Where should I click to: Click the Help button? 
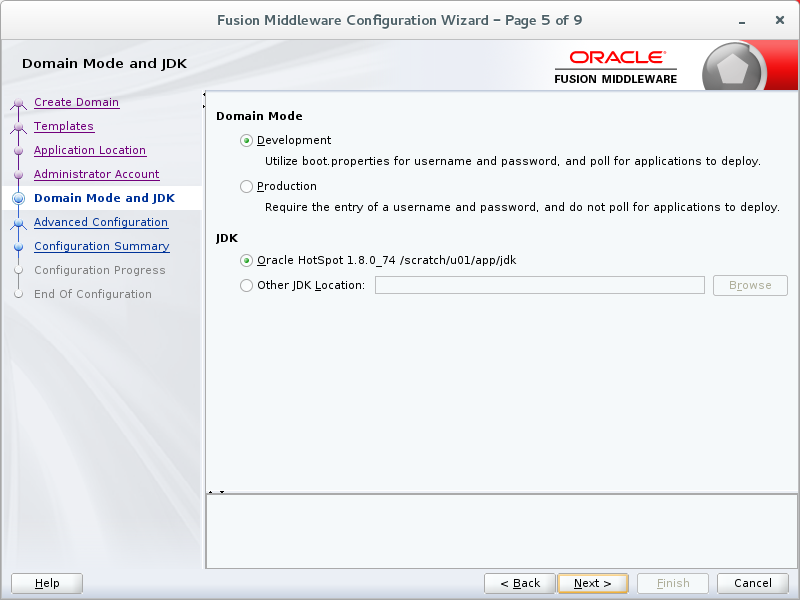[47, 583]
